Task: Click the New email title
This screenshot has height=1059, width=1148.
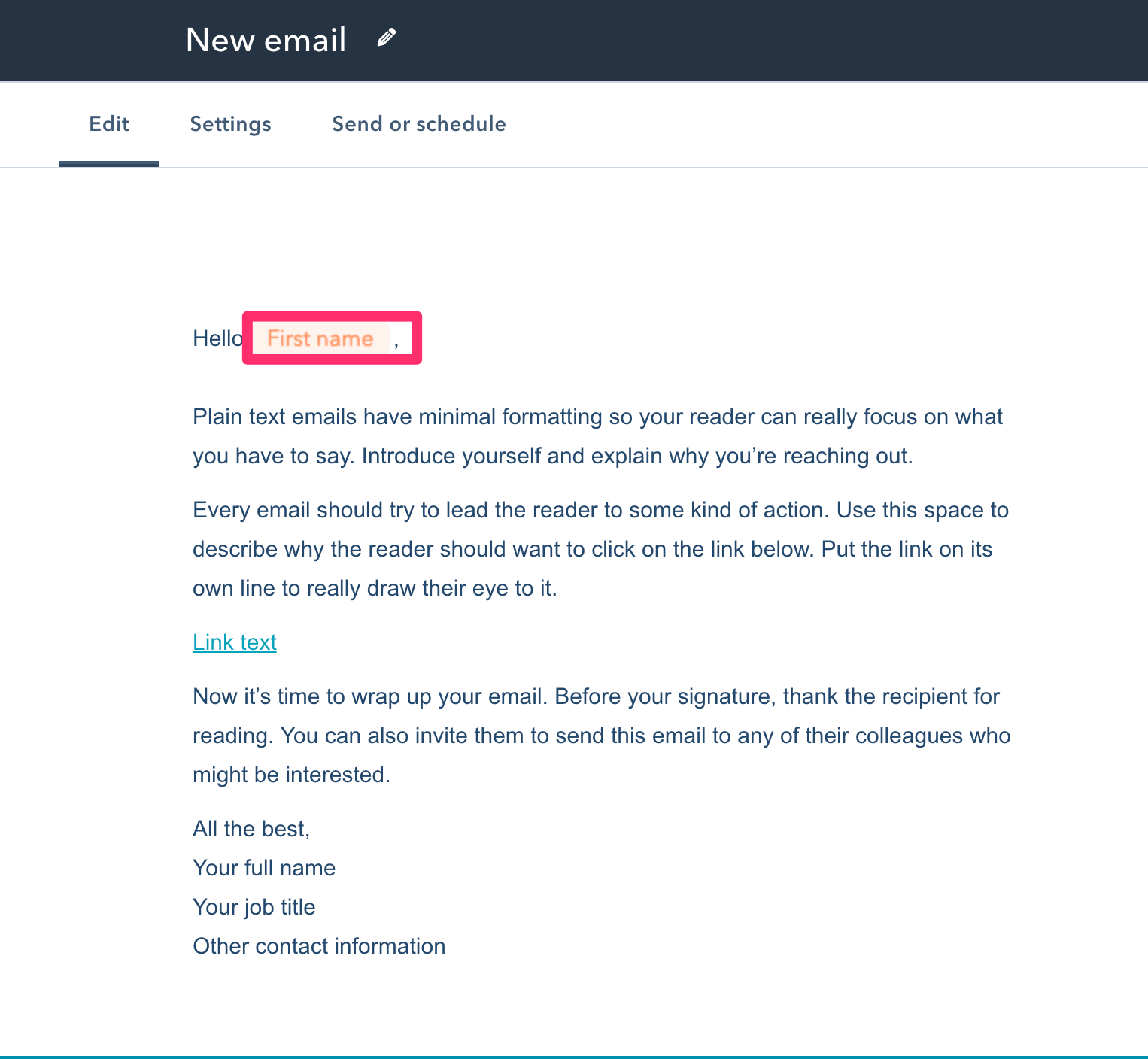Action: [x=266, y=40]
